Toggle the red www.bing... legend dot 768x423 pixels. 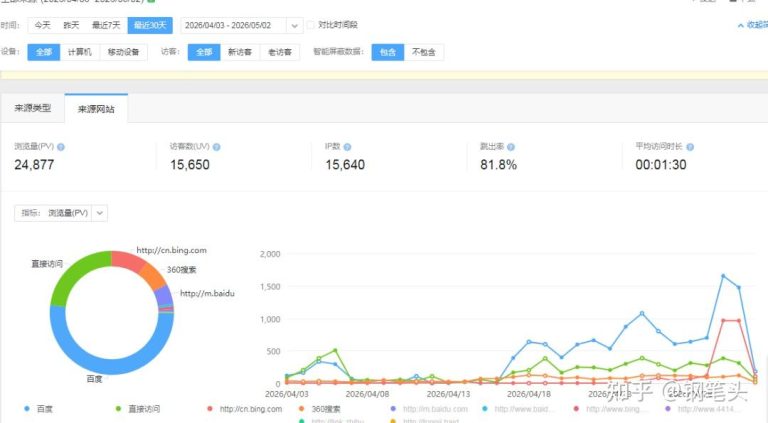(576, 408)
